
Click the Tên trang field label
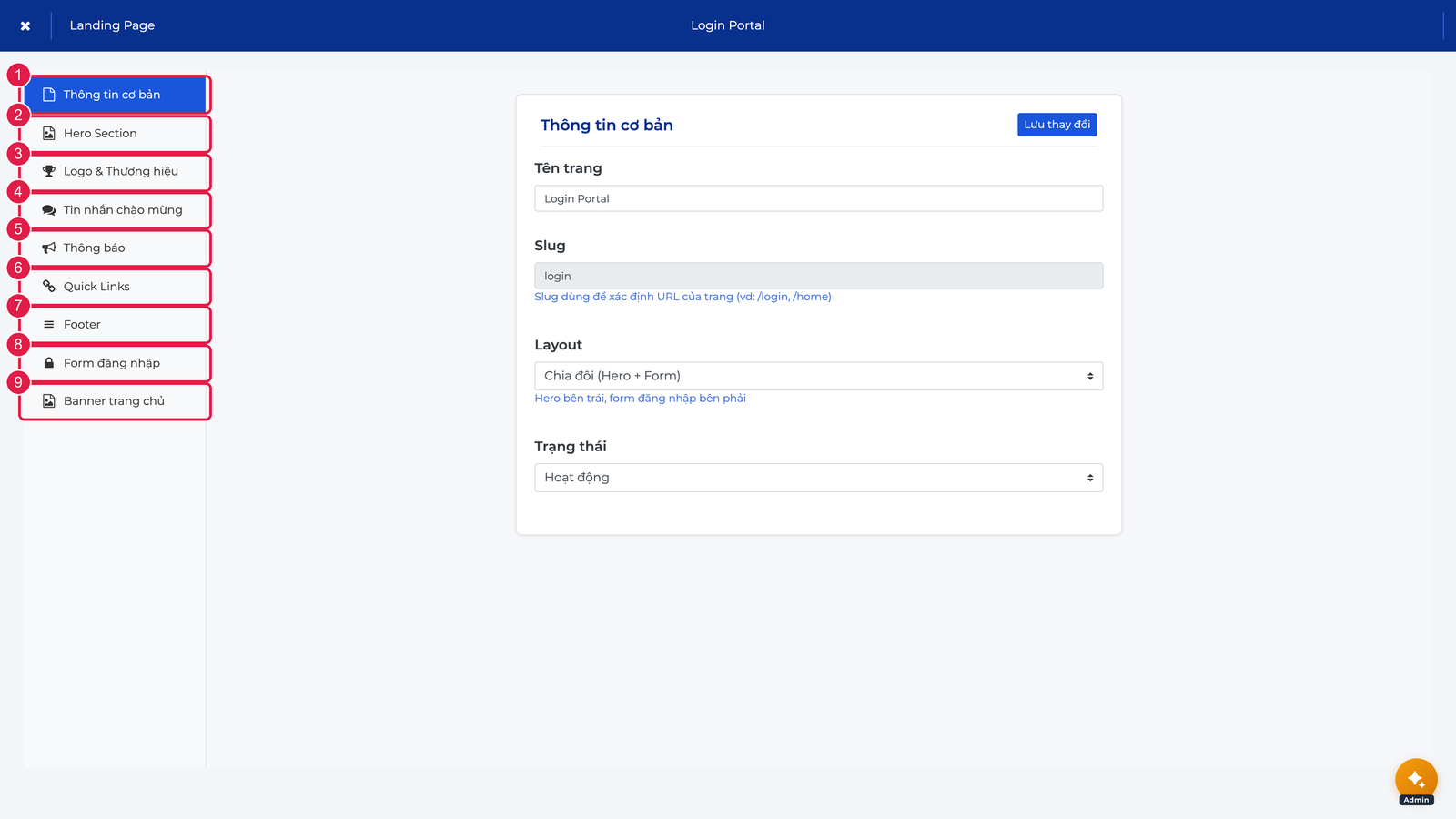[x=568, y=168]
